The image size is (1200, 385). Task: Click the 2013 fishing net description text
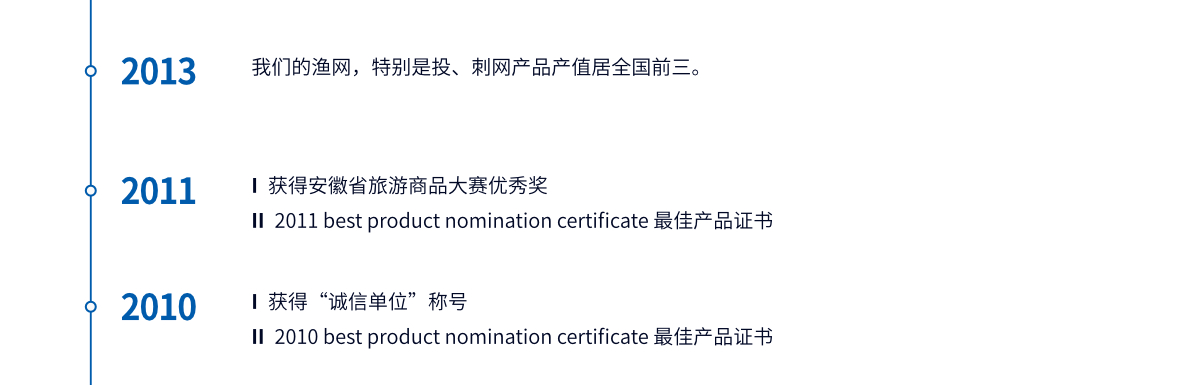coord(478,68)
